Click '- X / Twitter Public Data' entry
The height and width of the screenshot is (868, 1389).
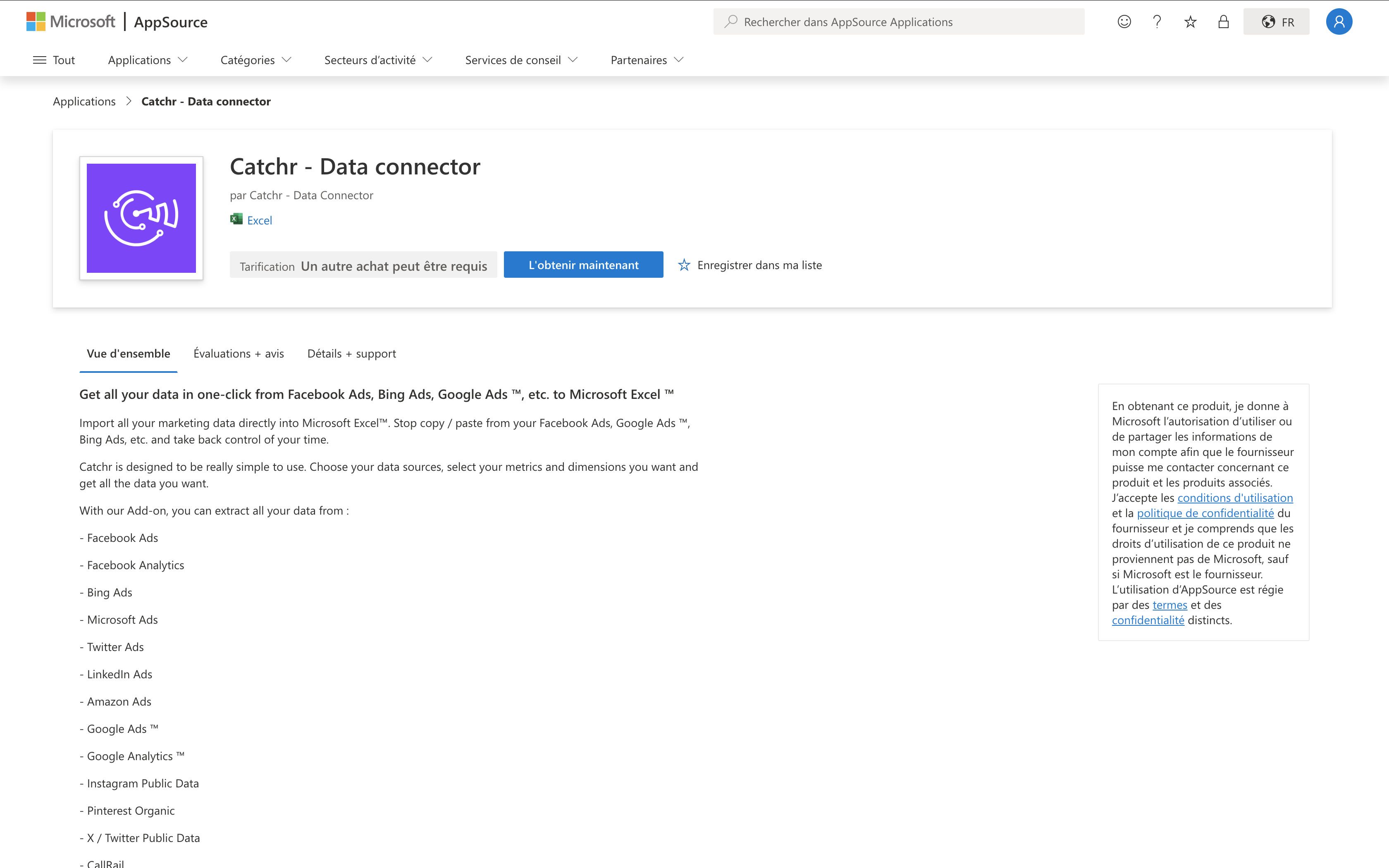[140, 837]
